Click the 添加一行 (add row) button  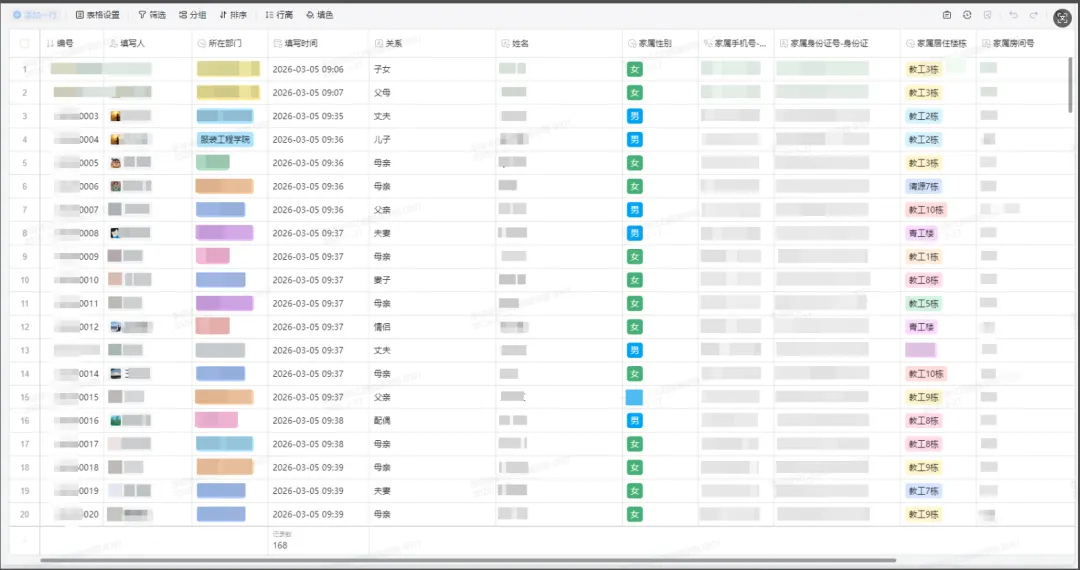[35, 15]
